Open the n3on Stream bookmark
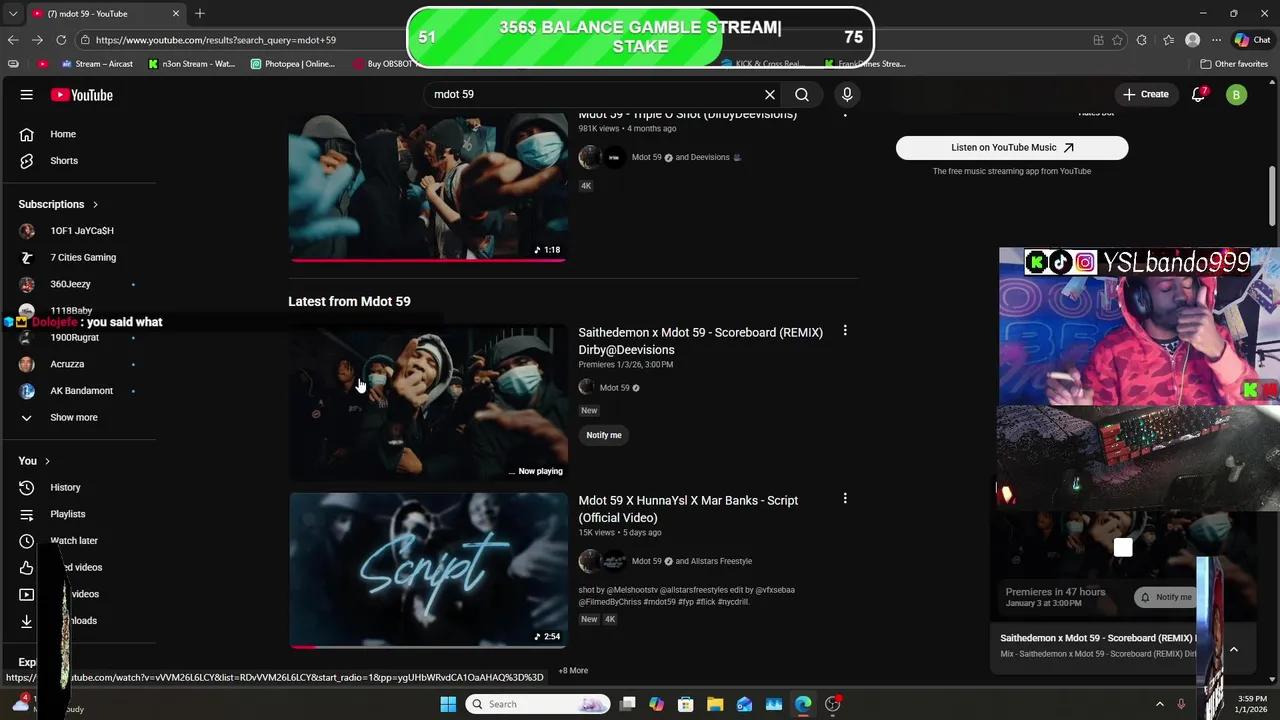The height and width of the screenshot is (720, 1280). 192,64
